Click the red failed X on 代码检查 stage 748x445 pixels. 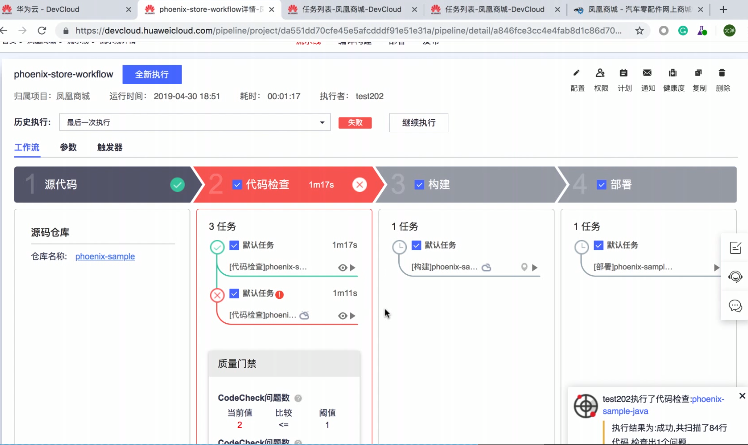360,185
